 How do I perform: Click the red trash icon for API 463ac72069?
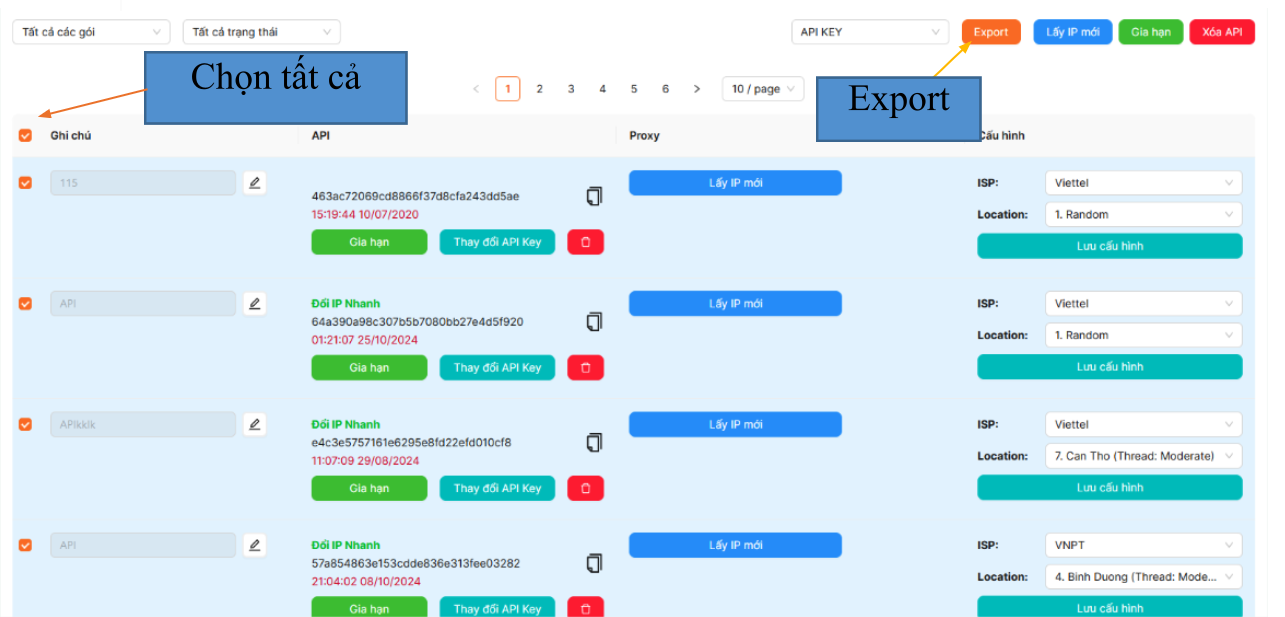585,242
